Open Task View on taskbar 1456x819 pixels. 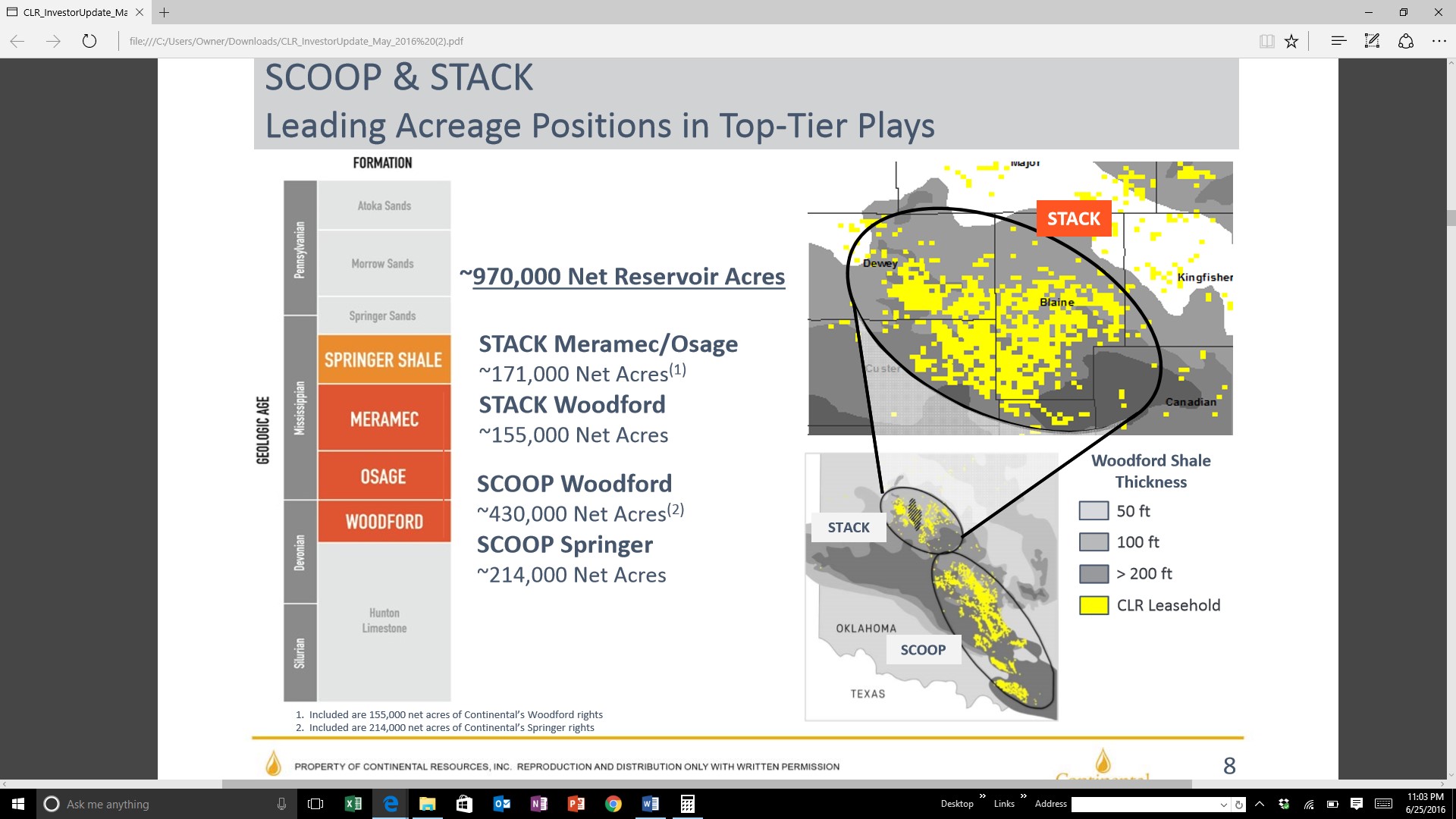315,804
